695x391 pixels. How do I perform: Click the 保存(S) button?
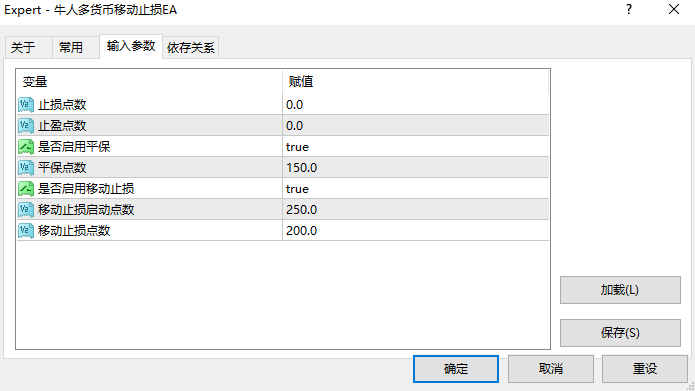[620, 333]
